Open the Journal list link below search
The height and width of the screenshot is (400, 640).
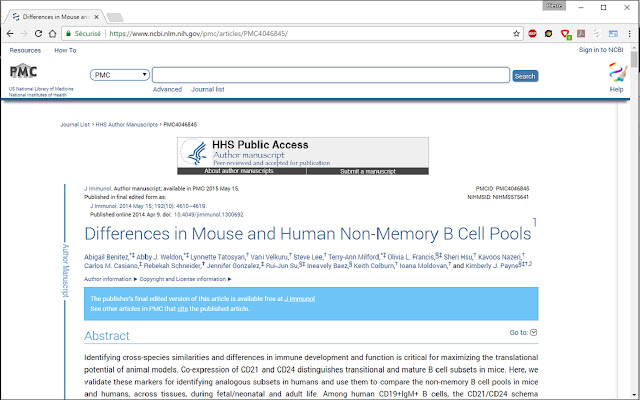[x=208, y=89]
